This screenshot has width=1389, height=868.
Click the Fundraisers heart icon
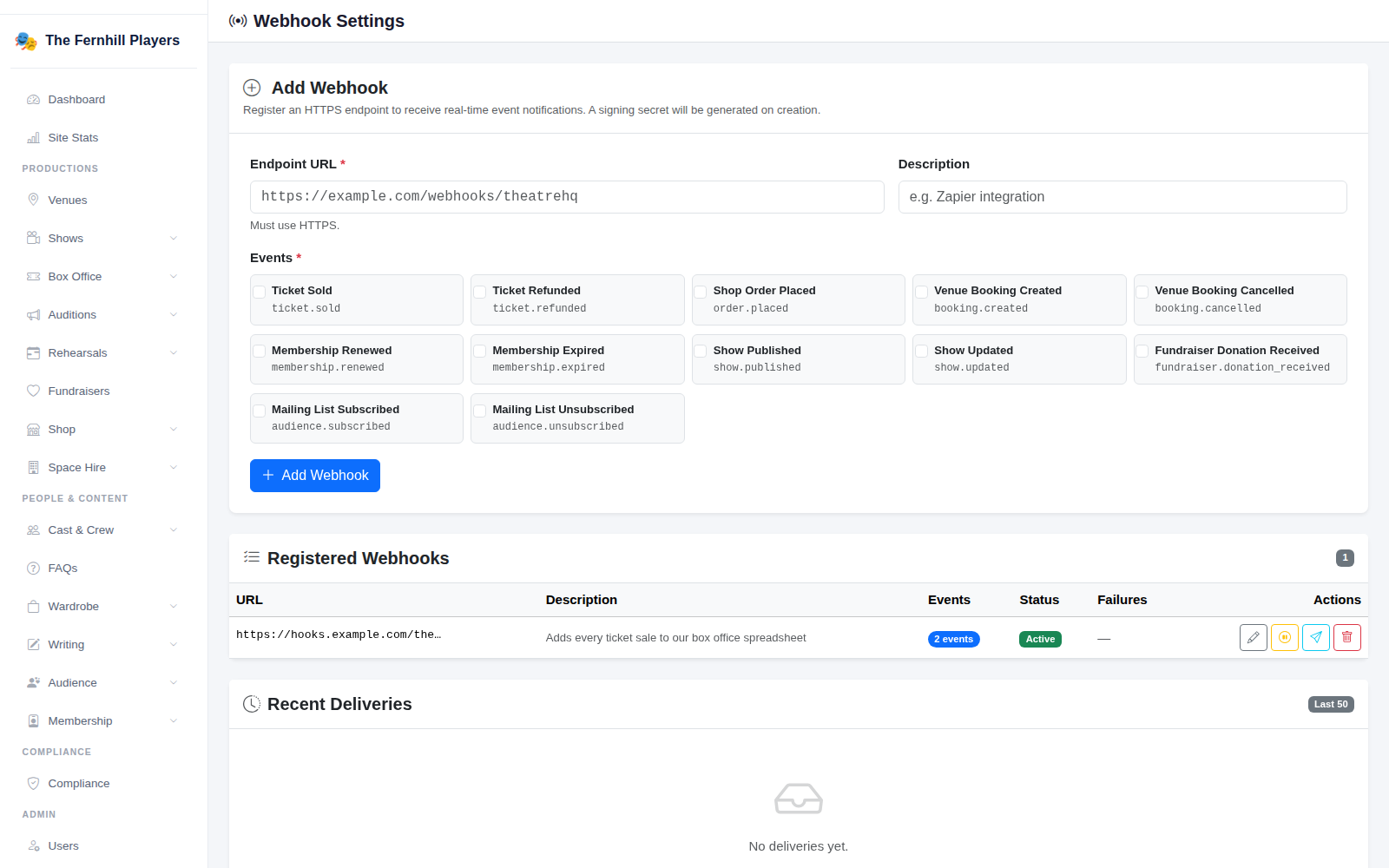[x=33, y=391]
